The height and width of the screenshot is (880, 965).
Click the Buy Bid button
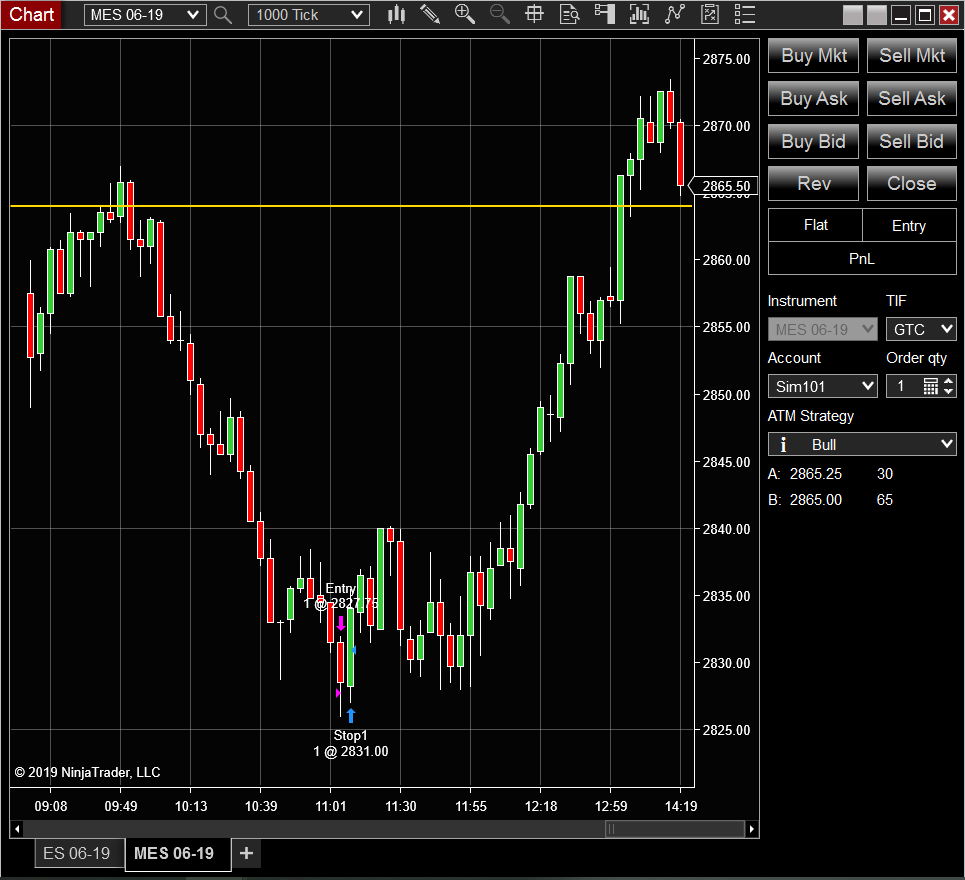[814, 142]
